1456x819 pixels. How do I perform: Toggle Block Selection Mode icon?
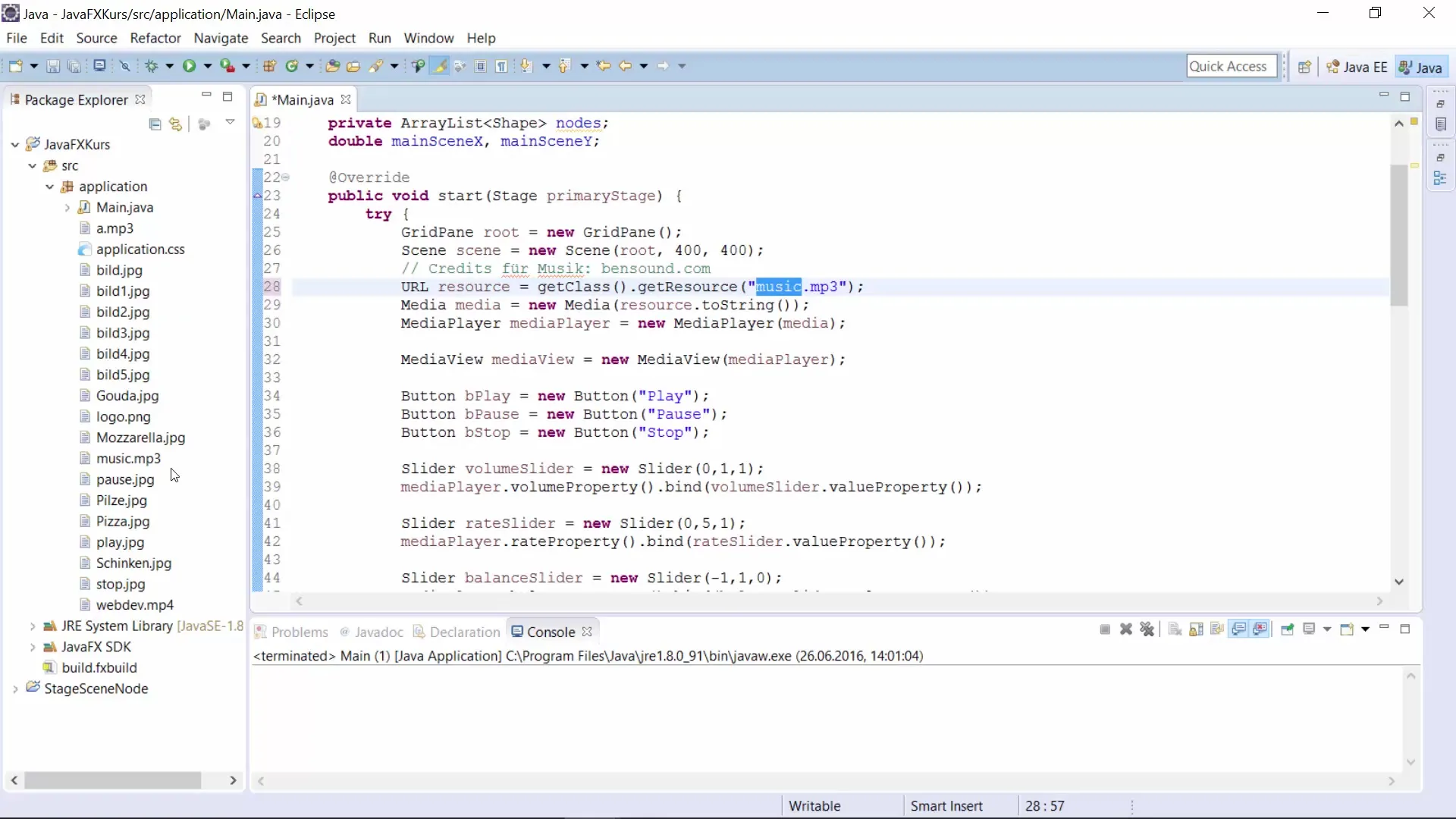coord(481,66)
